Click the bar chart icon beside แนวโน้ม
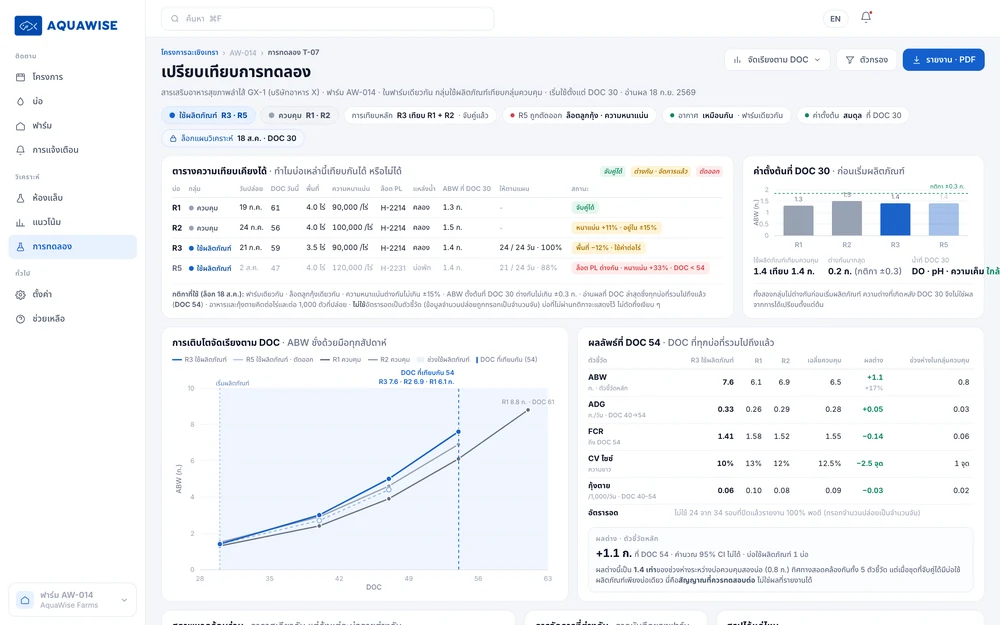Screen dimensions: 1000x625 pyautogui.click(x=20, y=222)
